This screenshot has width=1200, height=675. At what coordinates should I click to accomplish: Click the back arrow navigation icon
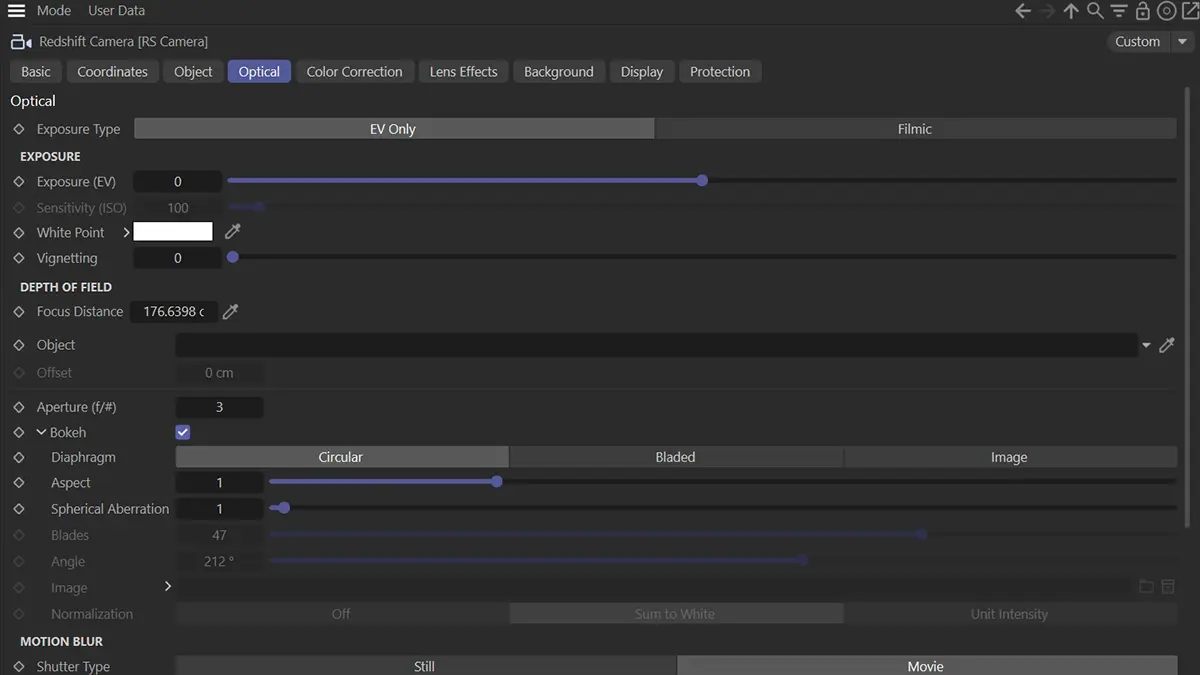pyautogui.click(x=1023, y=11)
